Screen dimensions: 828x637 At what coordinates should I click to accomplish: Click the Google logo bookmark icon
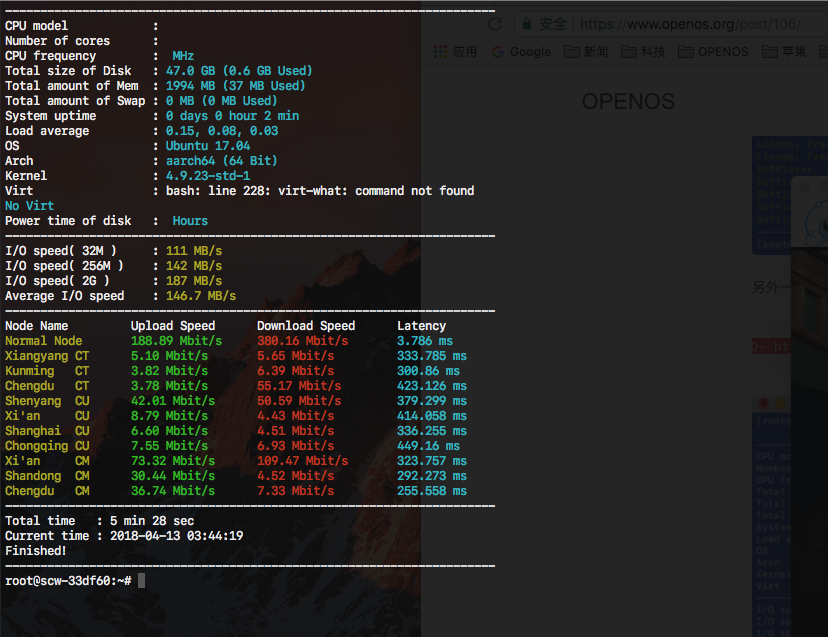click(x=497, y=52)
